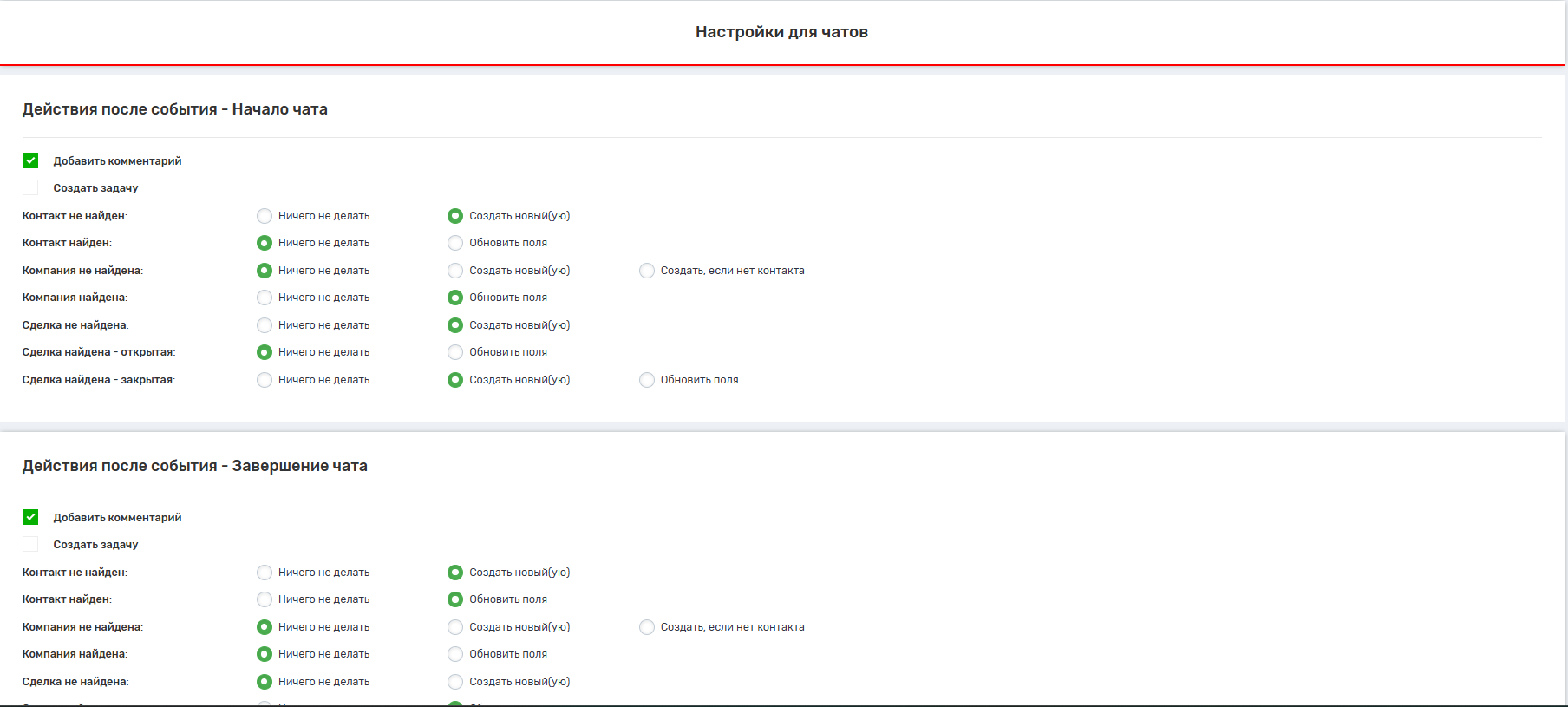Завершение чата: Компания не найдена, pick Создать, если нет контакта
The image size is (1568, 707).
[x=647, y=627]
